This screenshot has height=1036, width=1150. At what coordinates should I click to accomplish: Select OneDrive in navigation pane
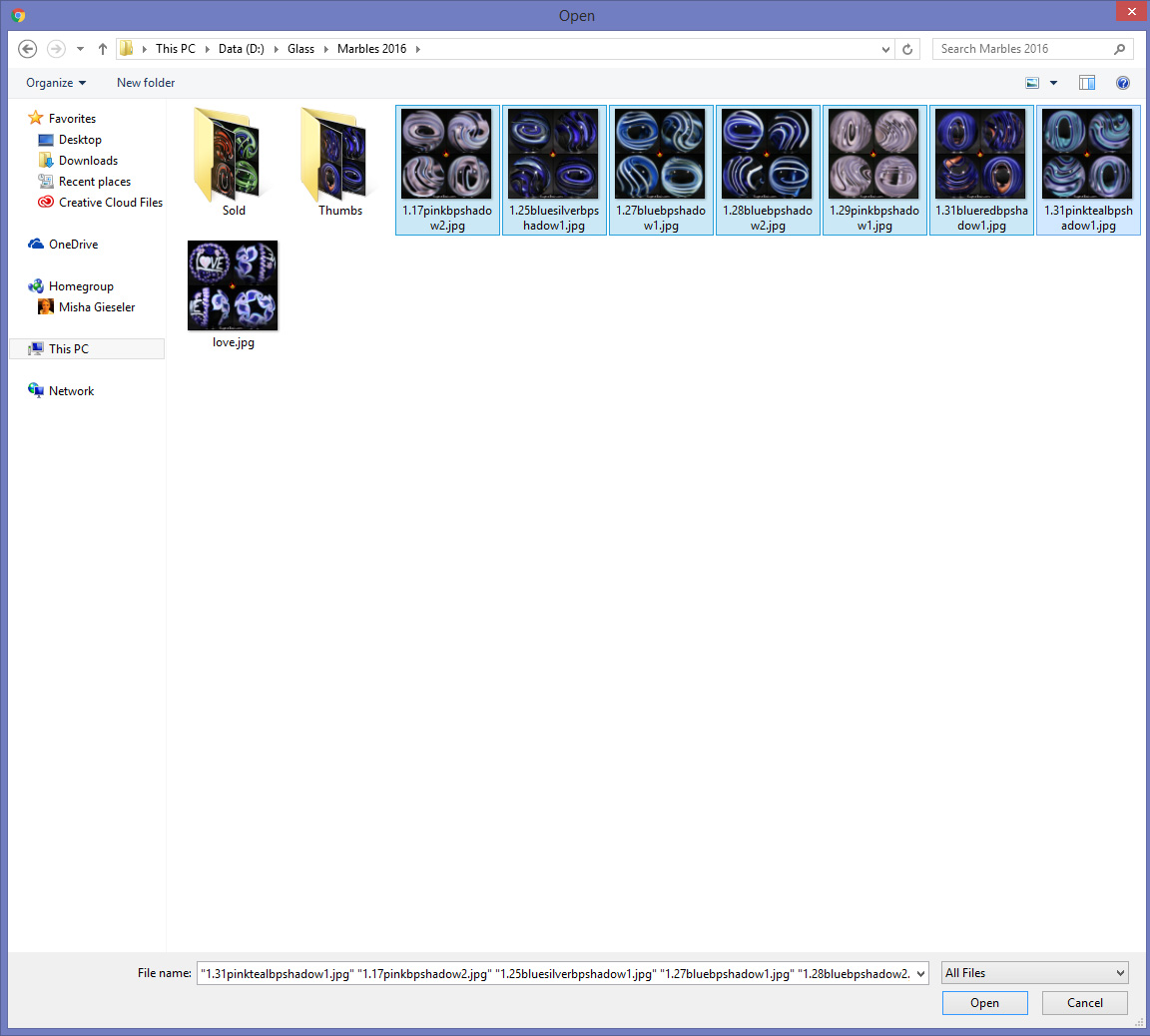pos(73,245)
